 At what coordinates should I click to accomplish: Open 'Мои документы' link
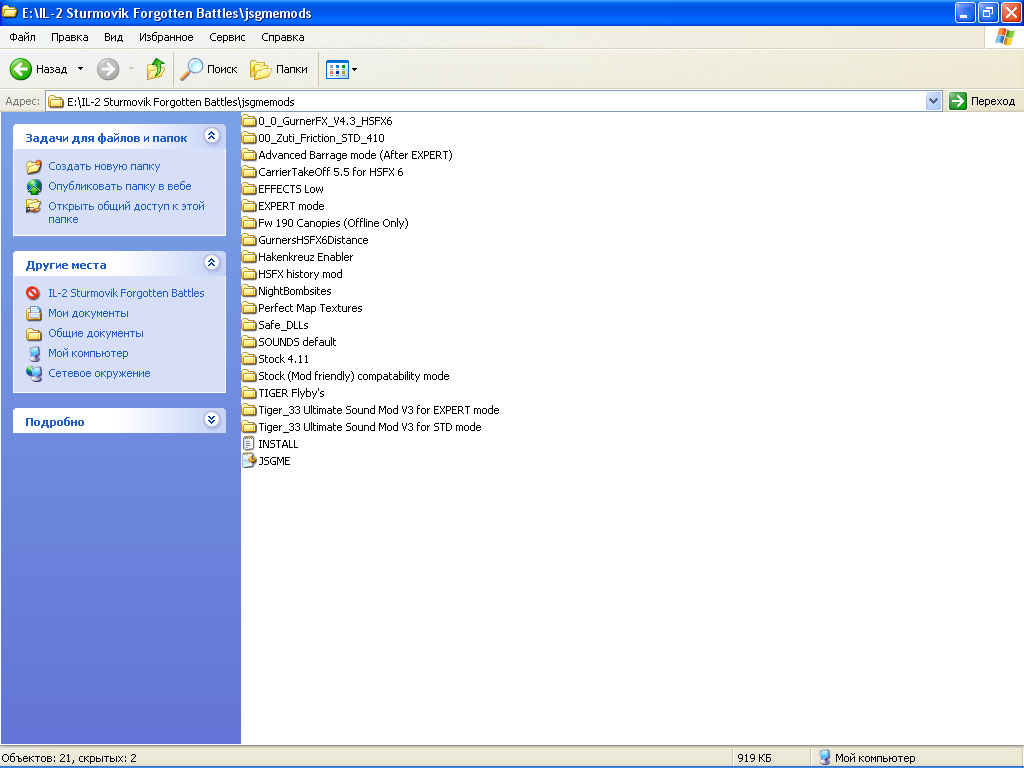pos(88,313)
